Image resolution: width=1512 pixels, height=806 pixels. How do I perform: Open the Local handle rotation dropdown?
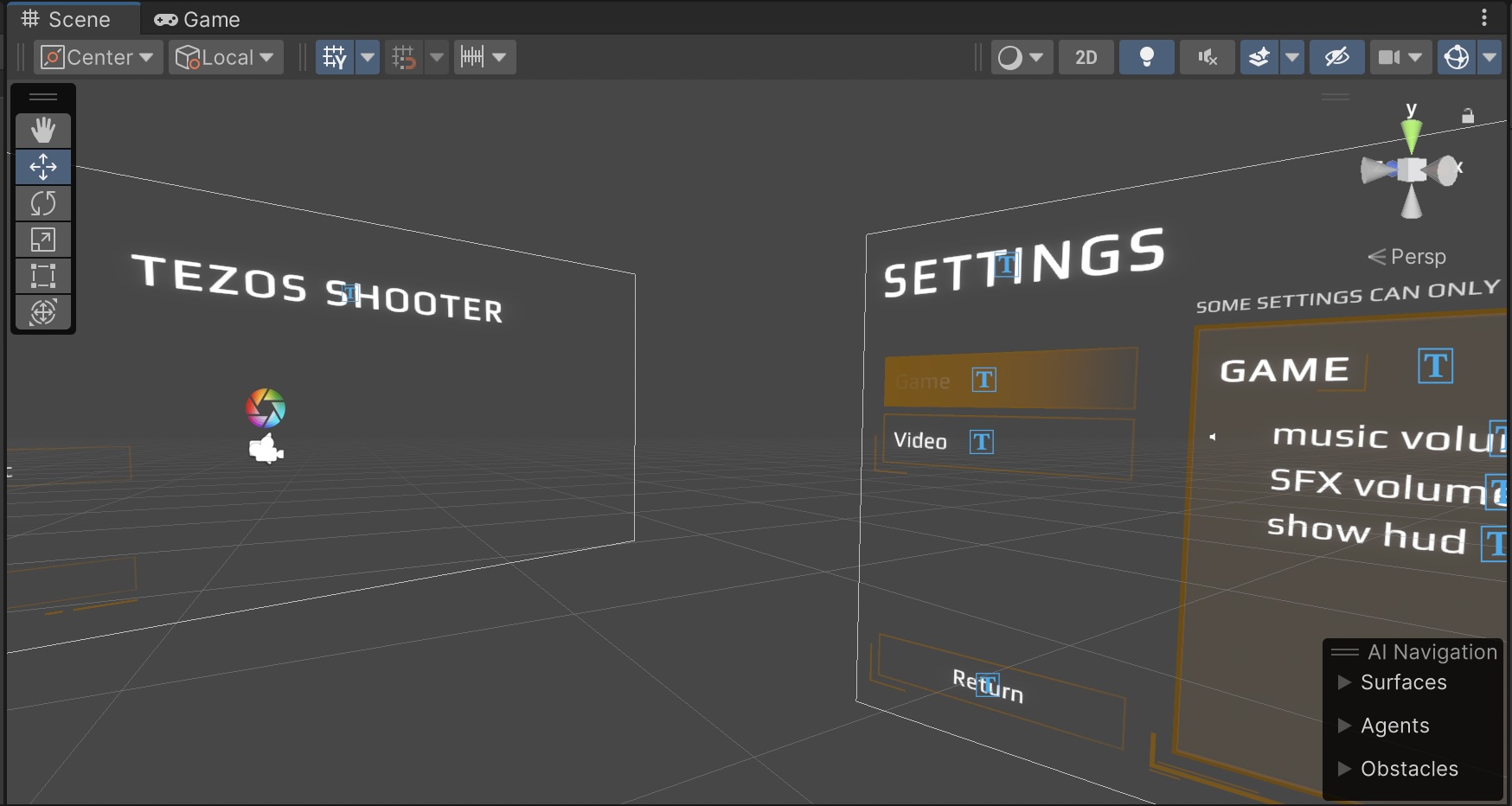pos(225,57)
